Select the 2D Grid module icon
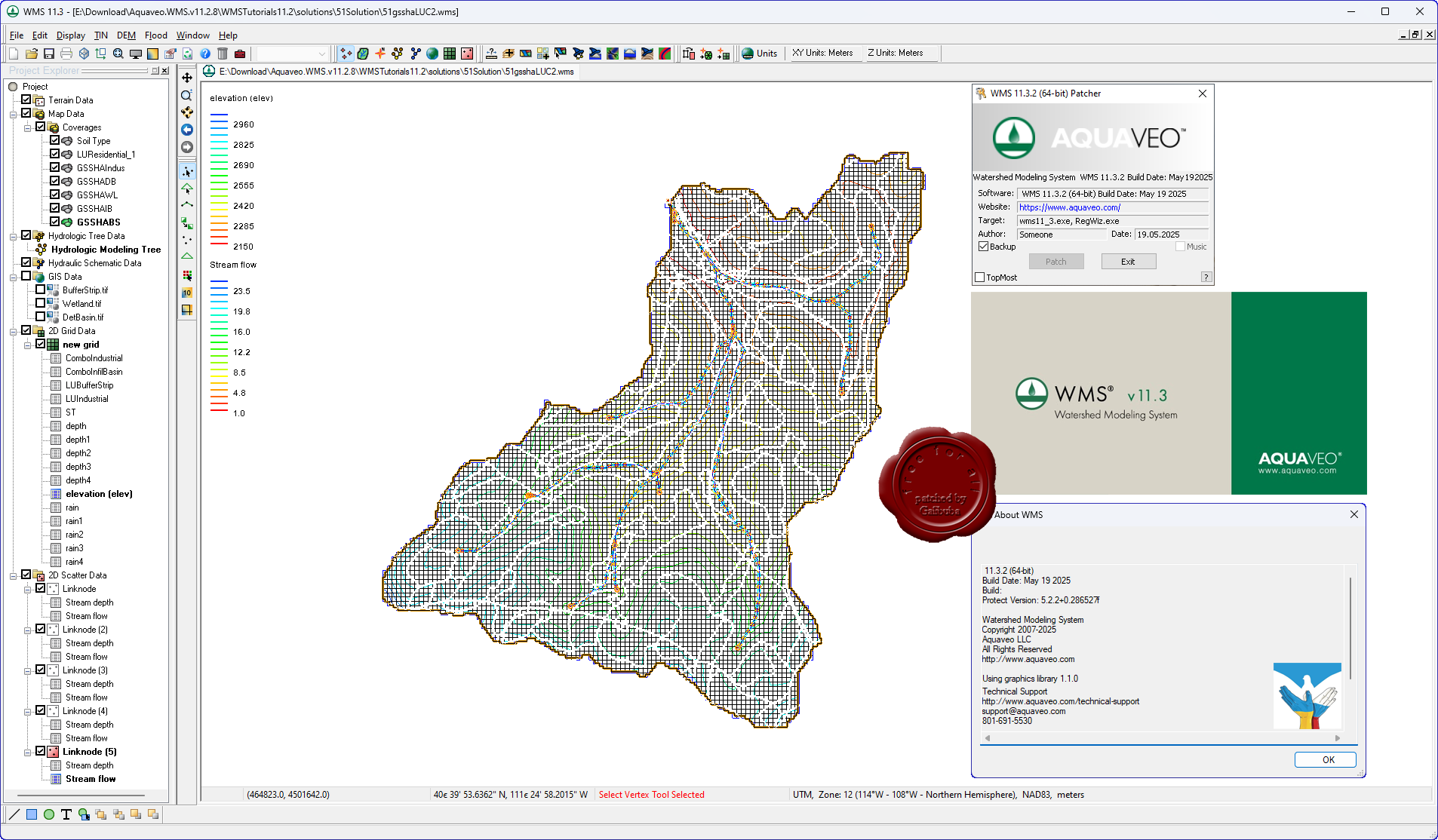The height and width of the screenshot is (840, 1438). 450,54
